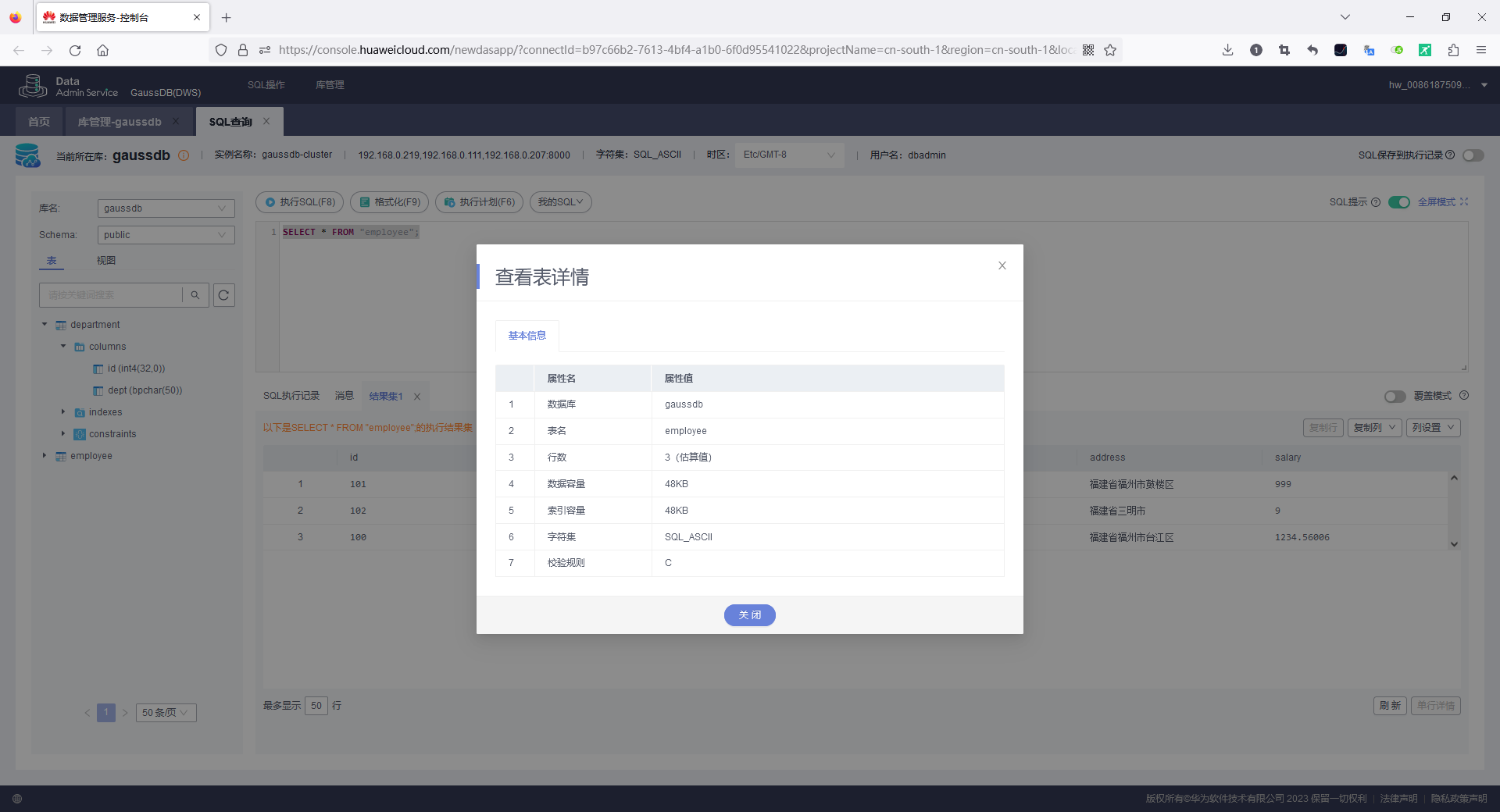Reload the browser page

click(75, 50)
